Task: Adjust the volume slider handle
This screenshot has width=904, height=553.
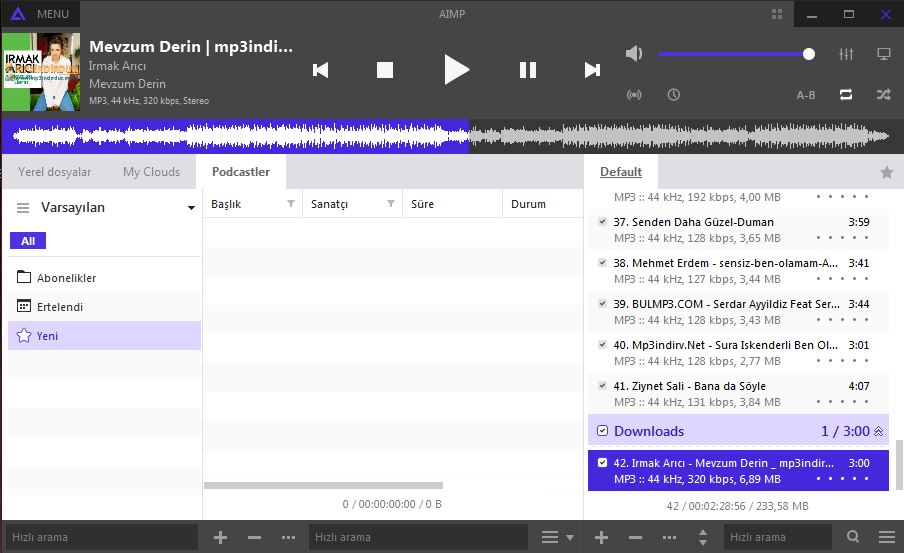Action: (809, 54)
